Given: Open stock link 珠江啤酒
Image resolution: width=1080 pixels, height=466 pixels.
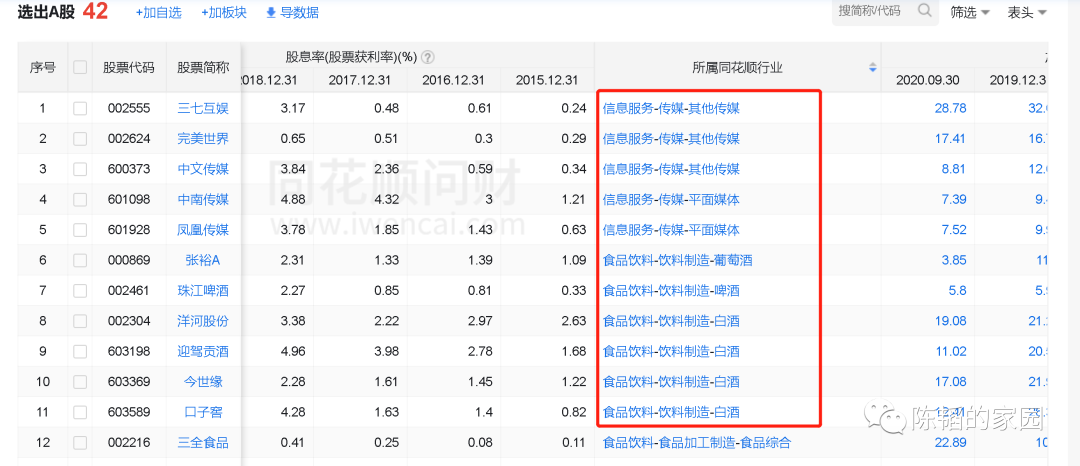Looking at the screenshot, I should pyautogui.click(x=202, y=290).
